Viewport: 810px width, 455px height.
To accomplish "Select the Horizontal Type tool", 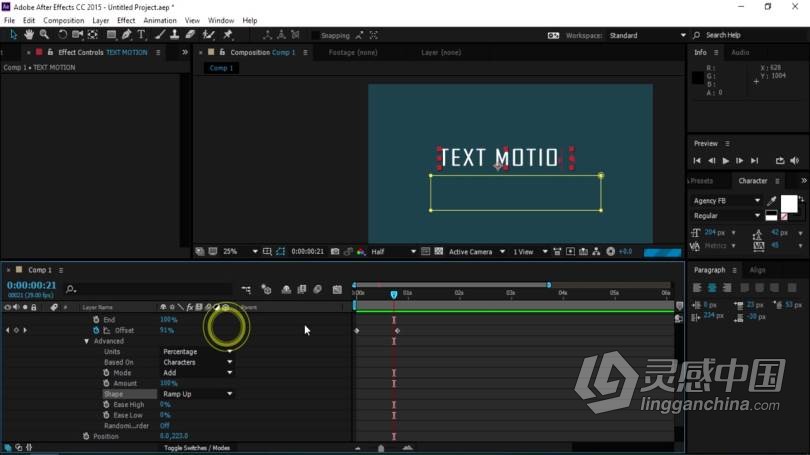I will pos(142,35).
